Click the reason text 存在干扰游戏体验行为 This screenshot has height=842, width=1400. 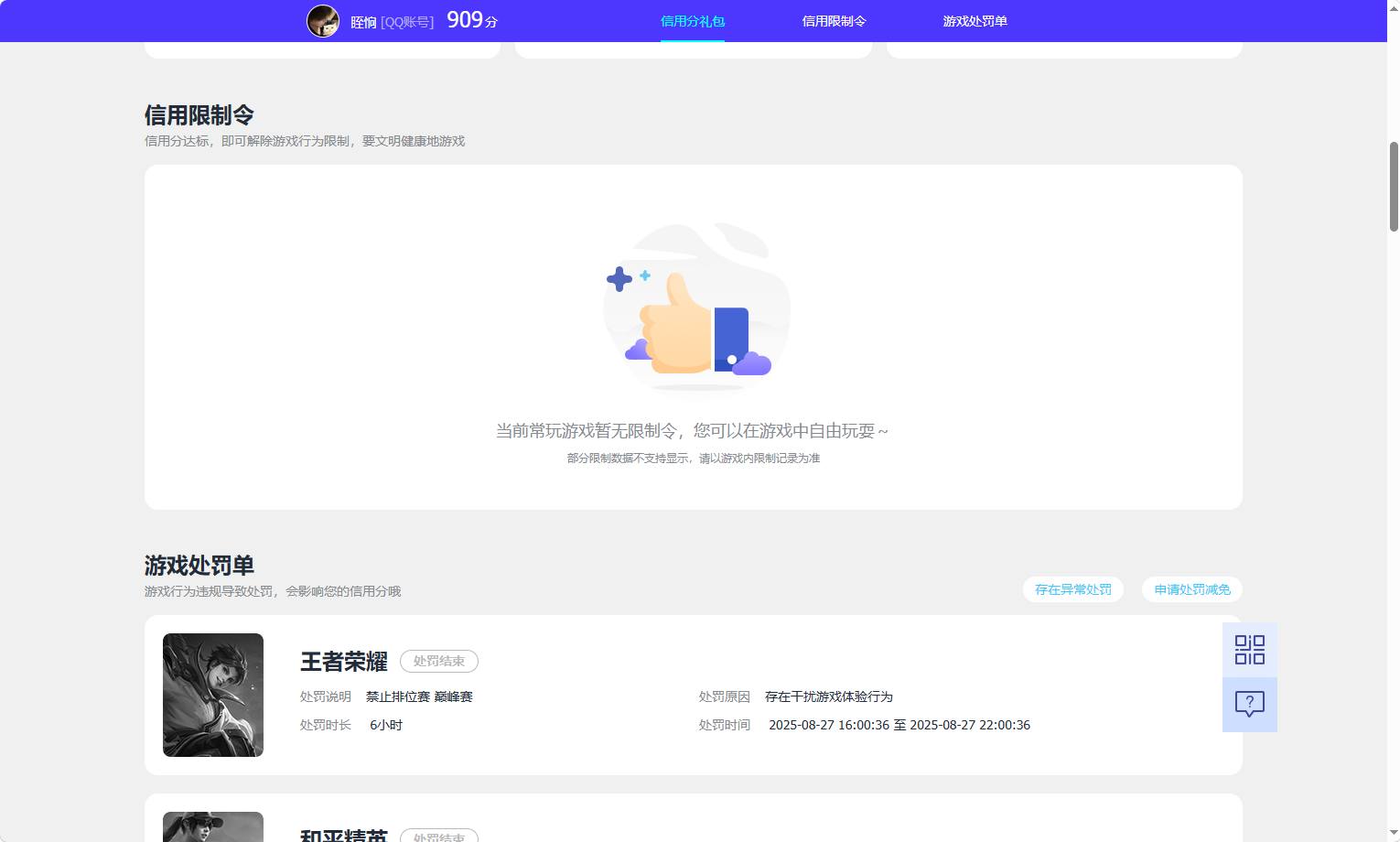[x=829, y=696]
